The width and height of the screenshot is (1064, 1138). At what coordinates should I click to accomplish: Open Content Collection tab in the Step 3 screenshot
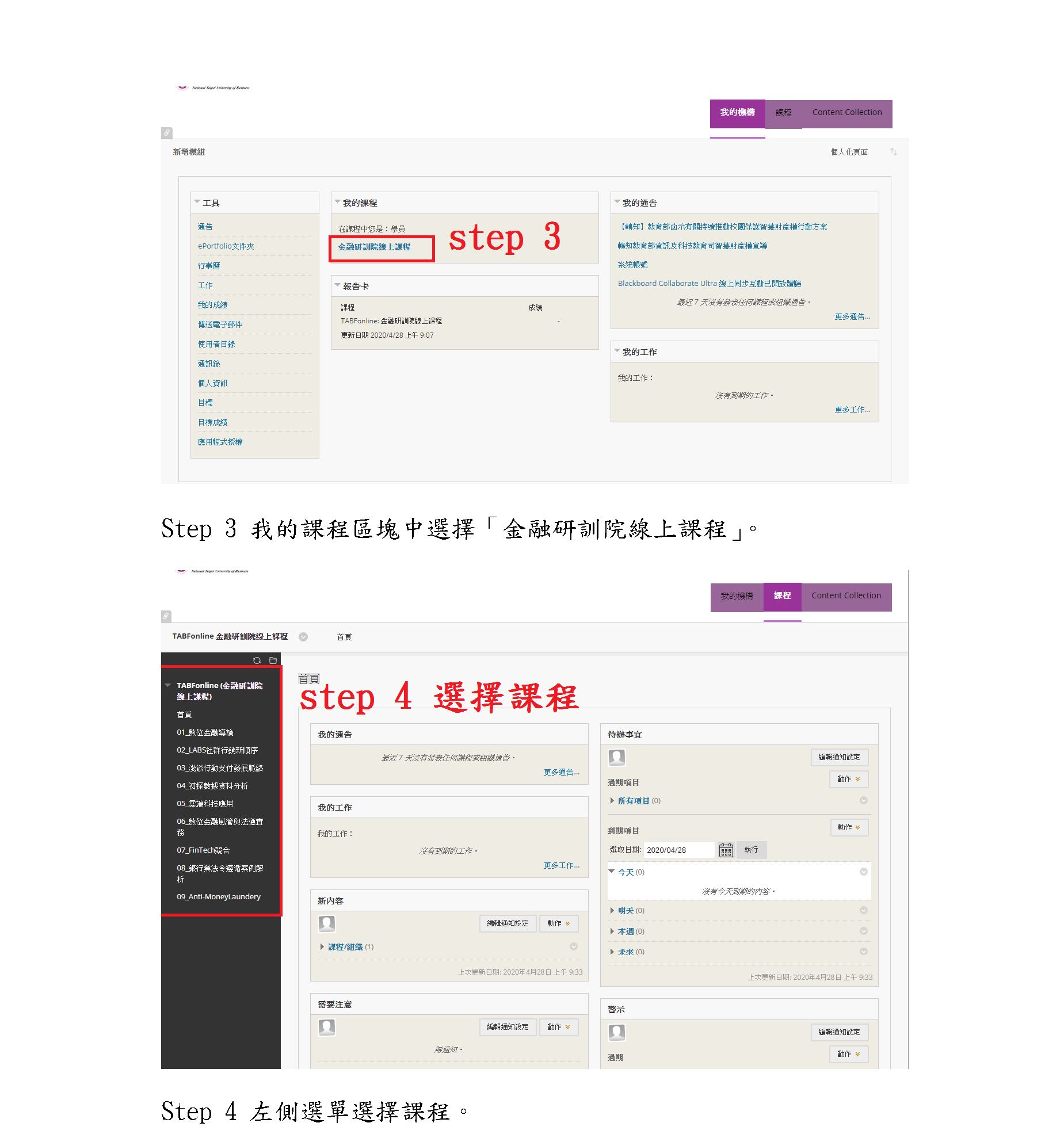[x=846, y=113]
